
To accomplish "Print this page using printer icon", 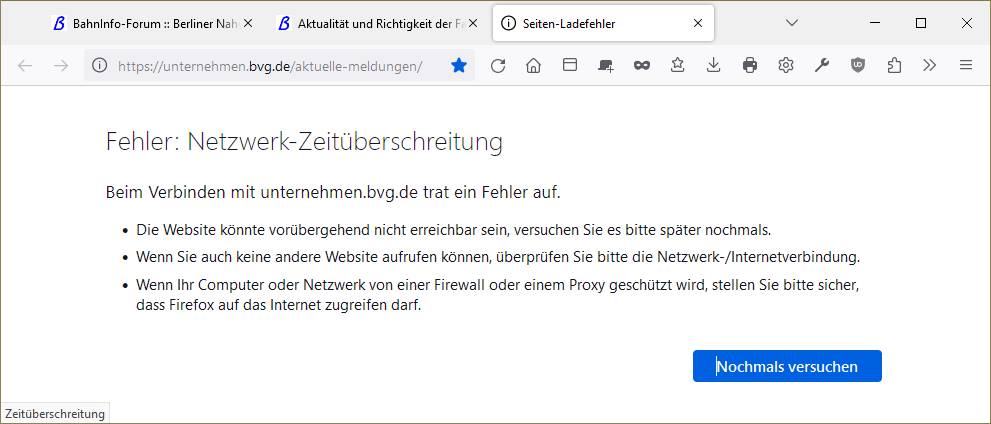I will click(x=750, y=65).
